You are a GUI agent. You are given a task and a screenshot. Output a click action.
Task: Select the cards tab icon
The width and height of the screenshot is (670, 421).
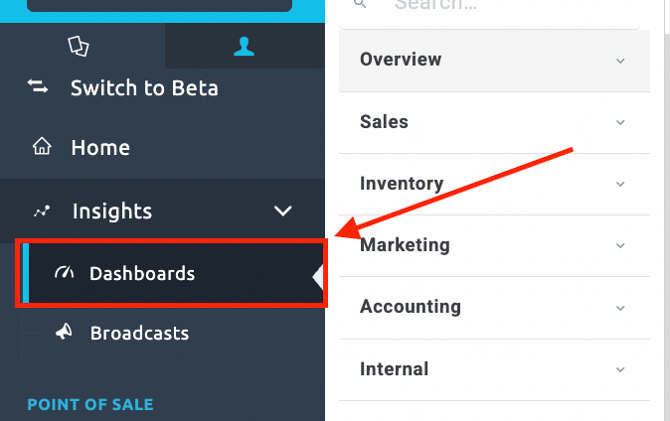(x=77, y=46)
